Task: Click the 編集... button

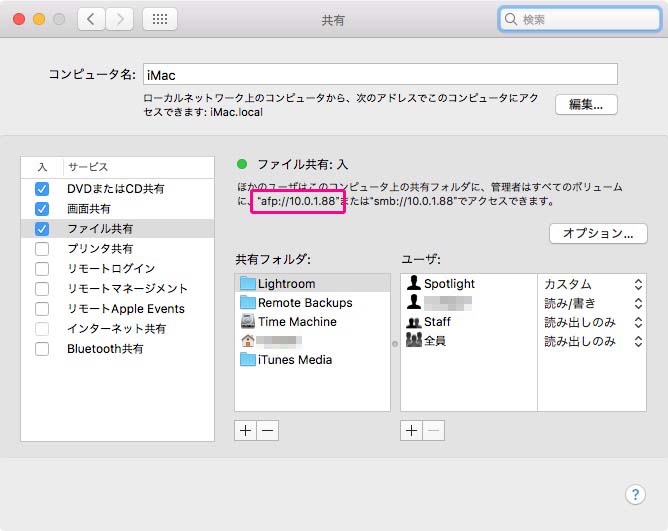Action: (586, 104)
